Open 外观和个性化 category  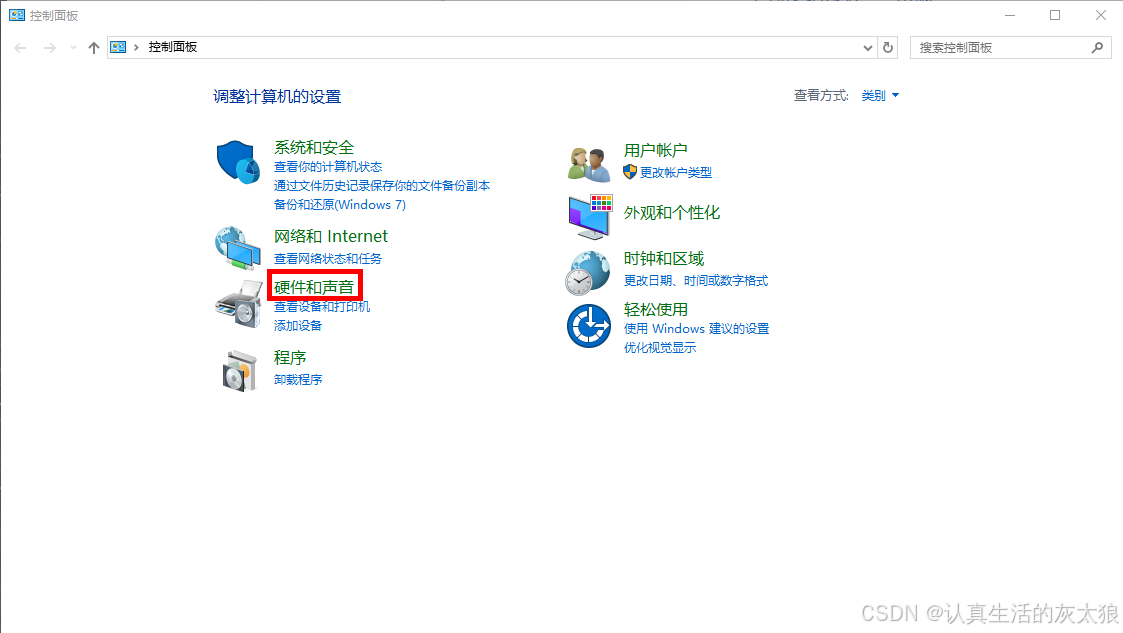coord(672,213)
